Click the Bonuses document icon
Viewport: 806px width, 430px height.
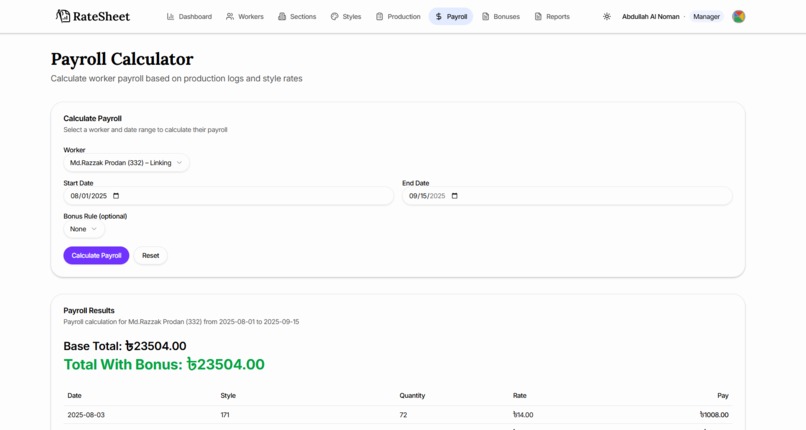[485, 16]
